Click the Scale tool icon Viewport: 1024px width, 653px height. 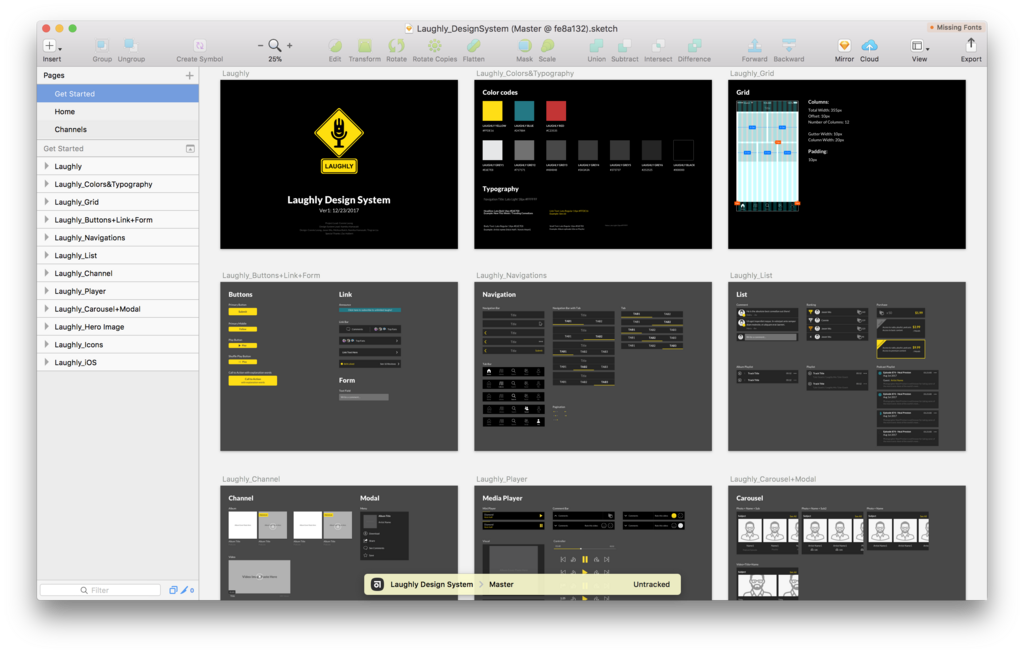tap(547, 45)
